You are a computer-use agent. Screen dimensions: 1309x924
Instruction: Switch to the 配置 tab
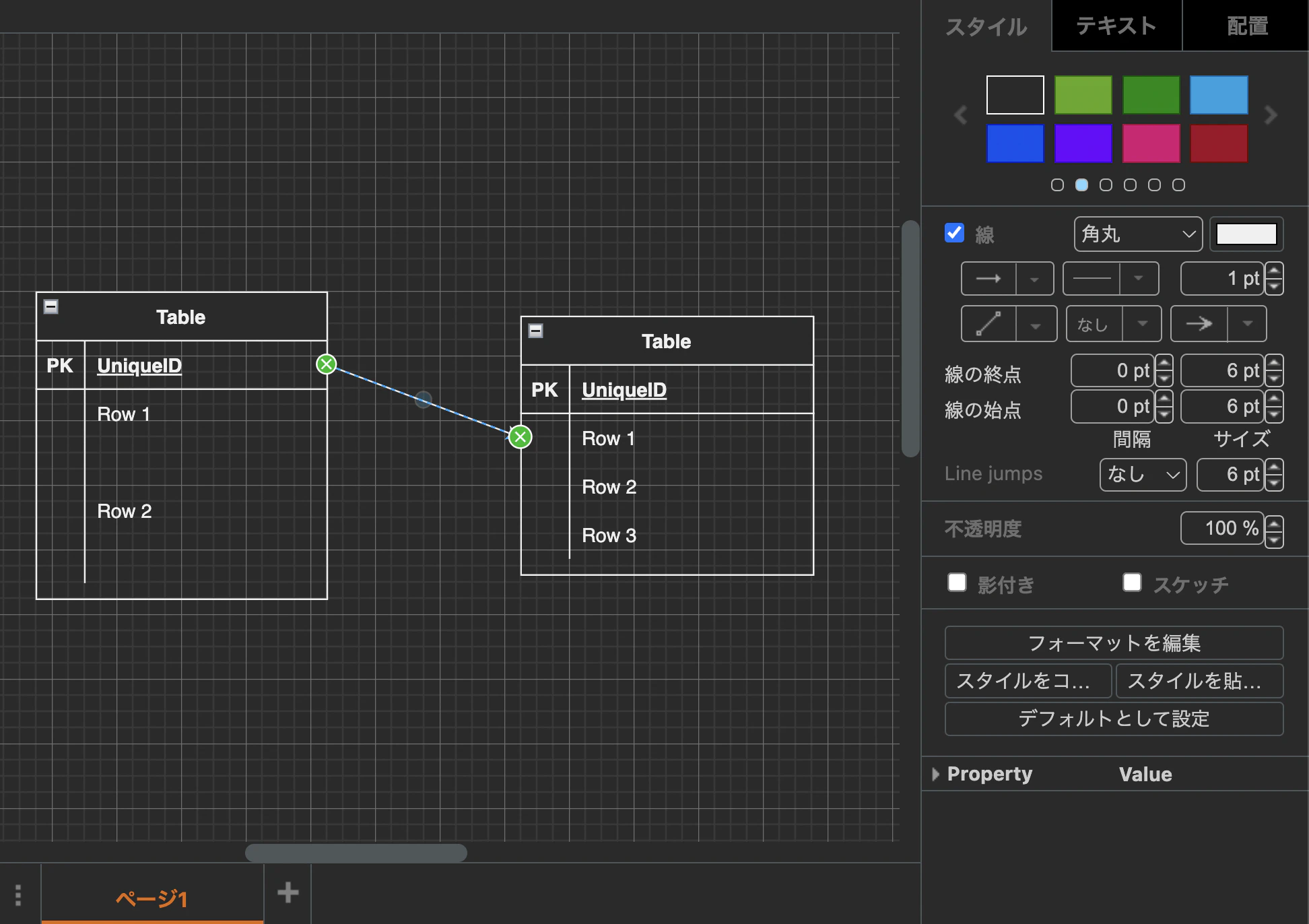coord(1246,26)
